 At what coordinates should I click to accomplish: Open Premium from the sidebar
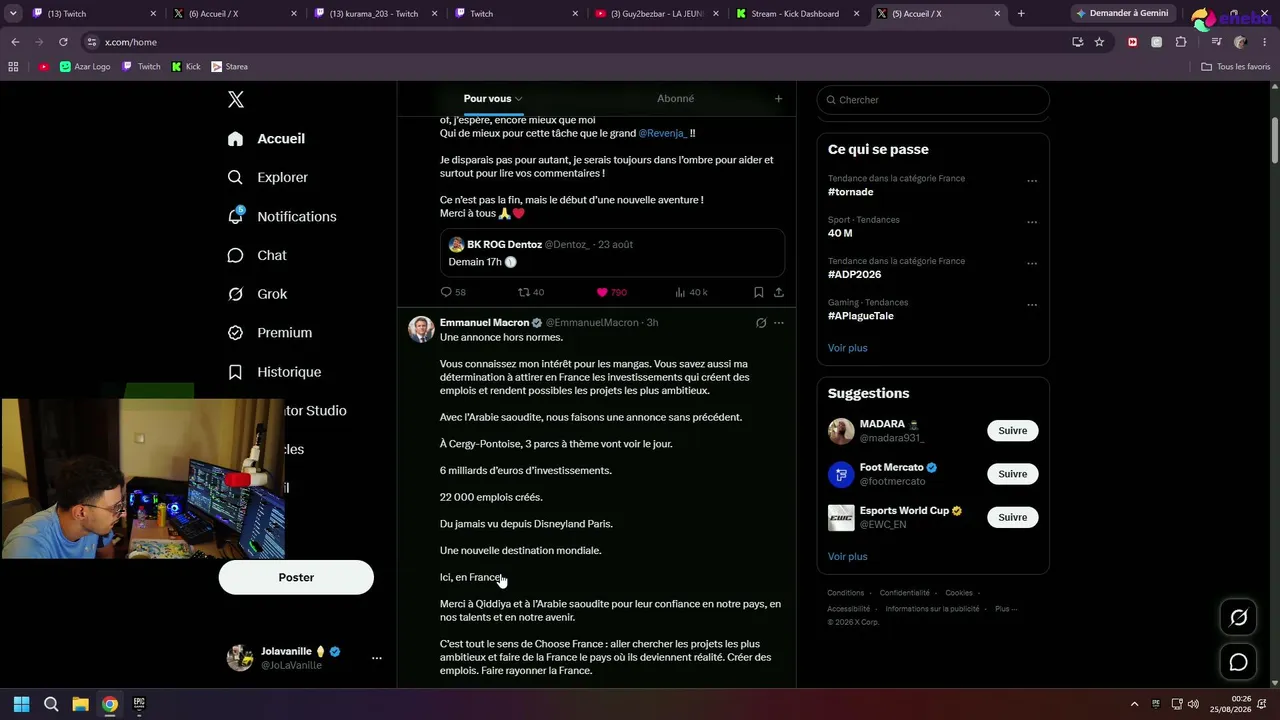pos(269,333)
